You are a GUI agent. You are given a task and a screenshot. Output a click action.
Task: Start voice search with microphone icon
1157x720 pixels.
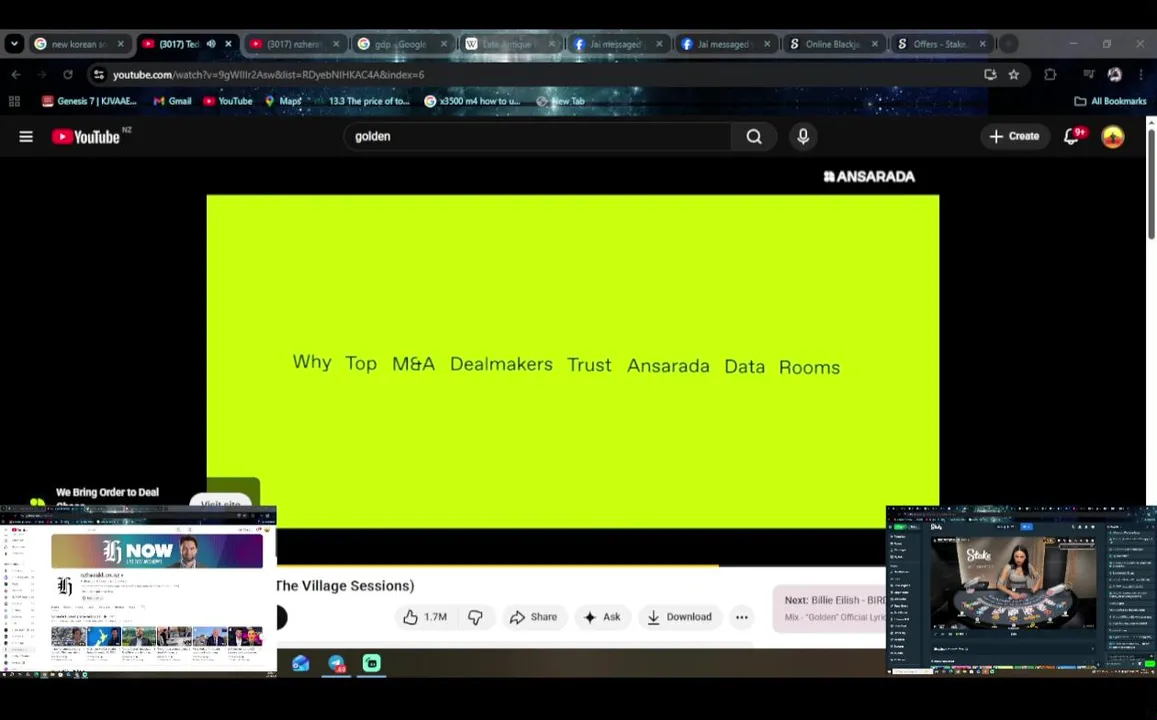click(x=803, y=136)
